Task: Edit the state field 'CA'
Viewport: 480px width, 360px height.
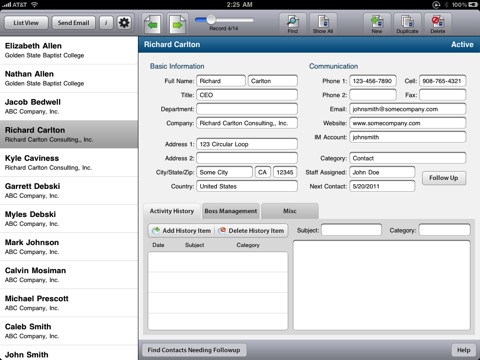Action: coord(263,172)
